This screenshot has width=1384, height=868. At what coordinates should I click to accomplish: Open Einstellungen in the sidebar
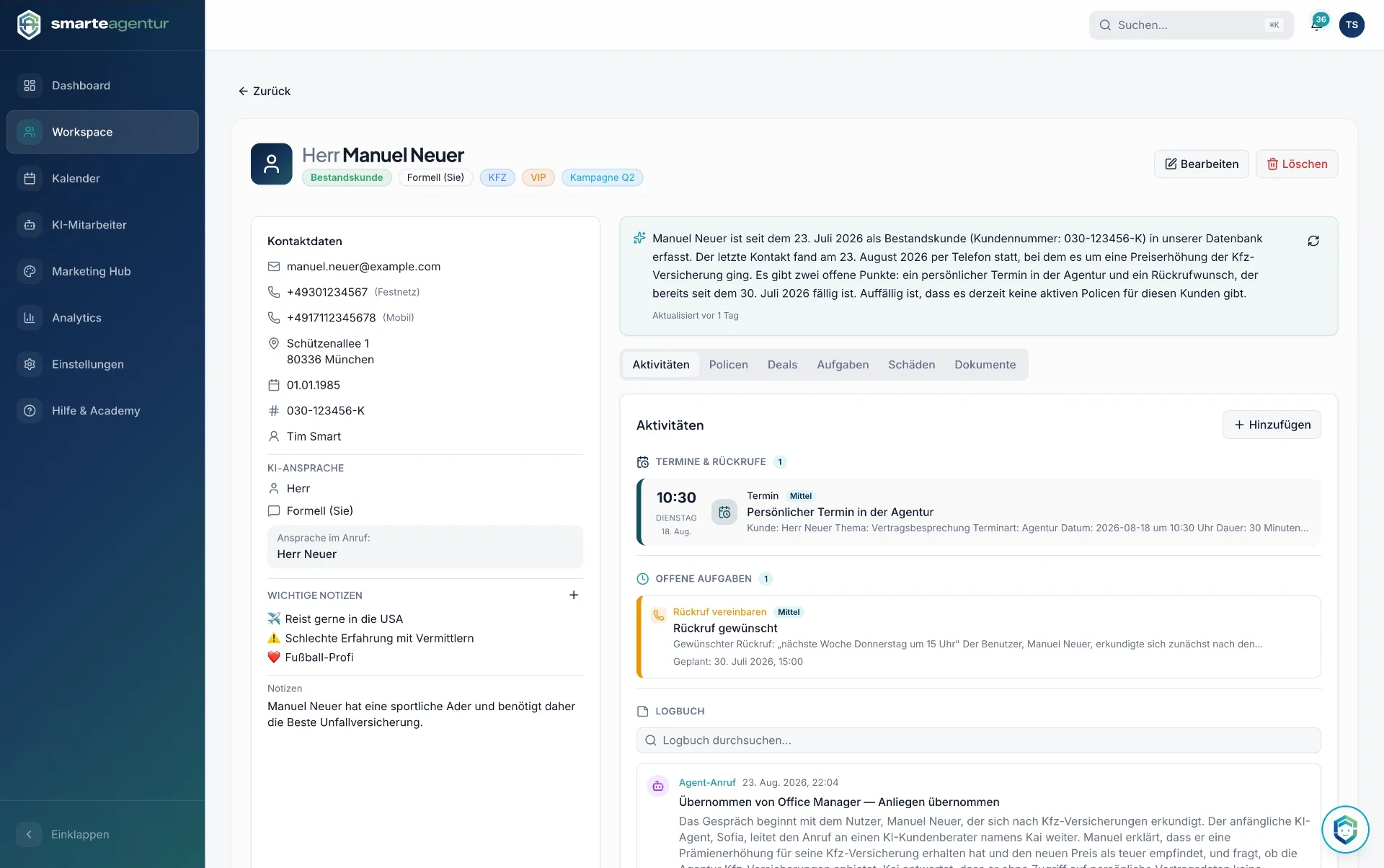(102, 364)
